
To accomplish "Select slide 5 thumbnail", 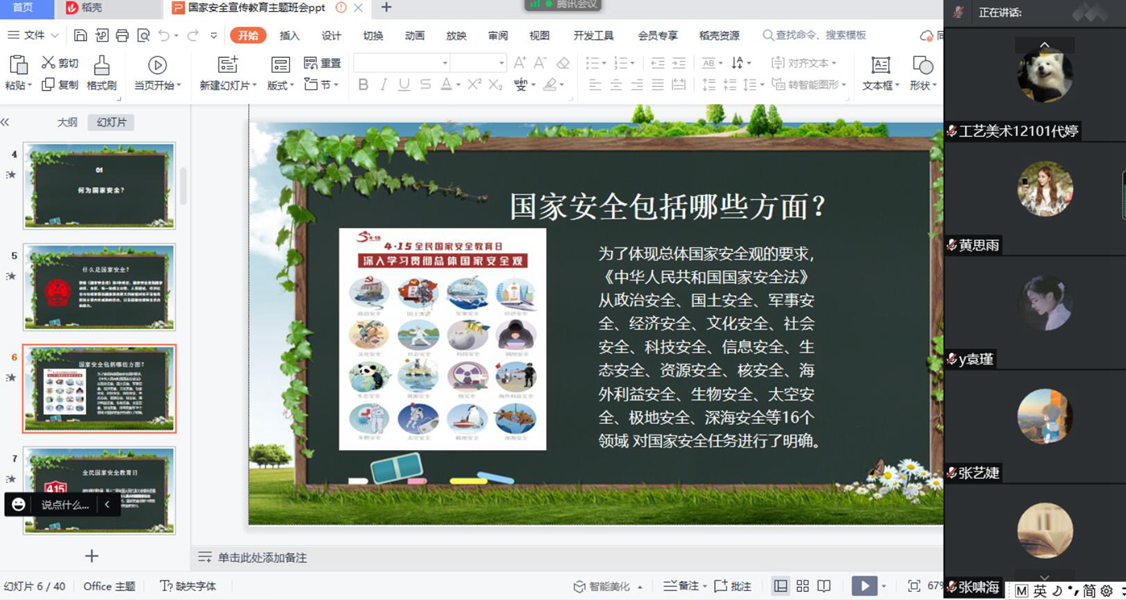I will pos(99,286).
